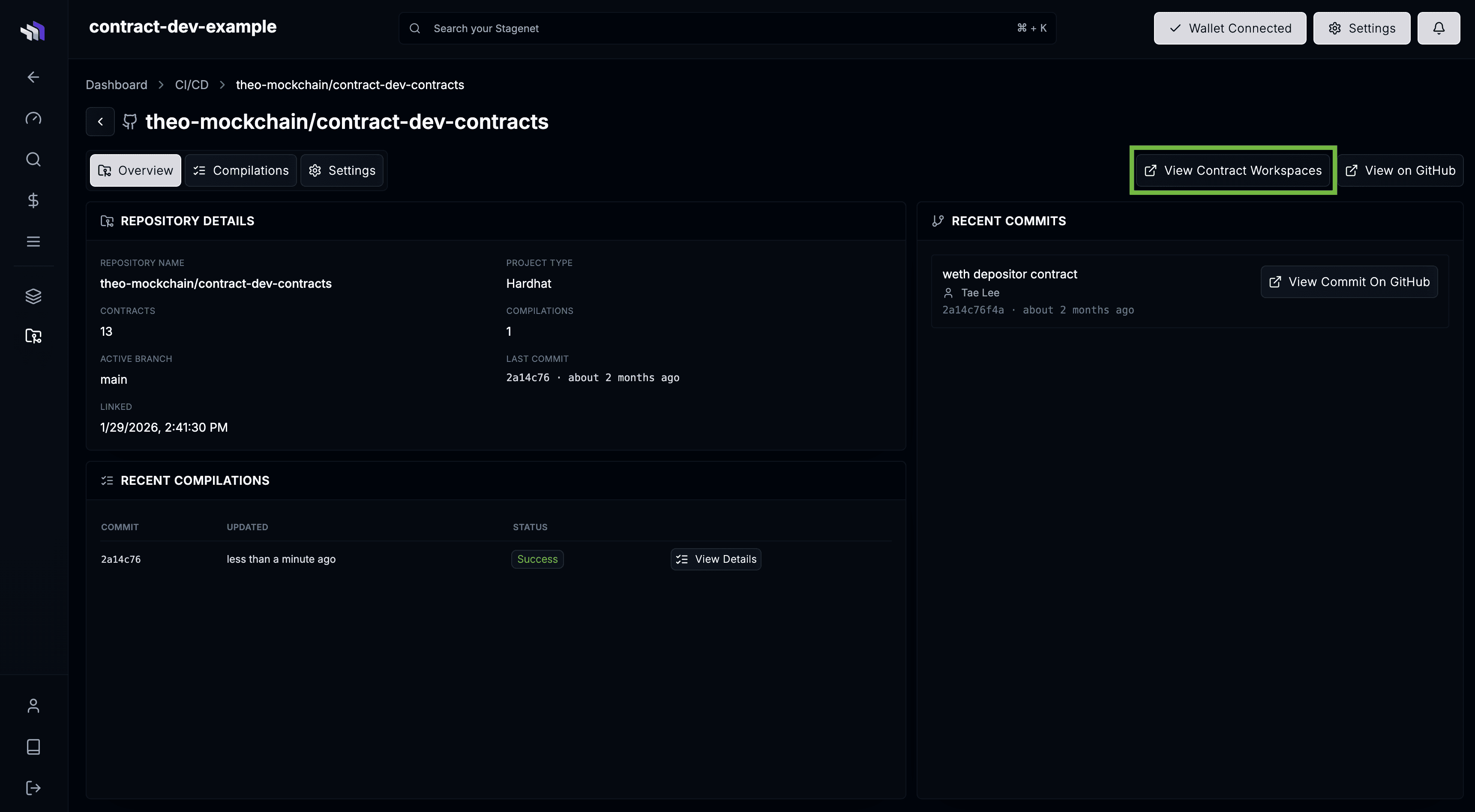
Task: Go back using chevron button beside repo title
Action: 100,121
